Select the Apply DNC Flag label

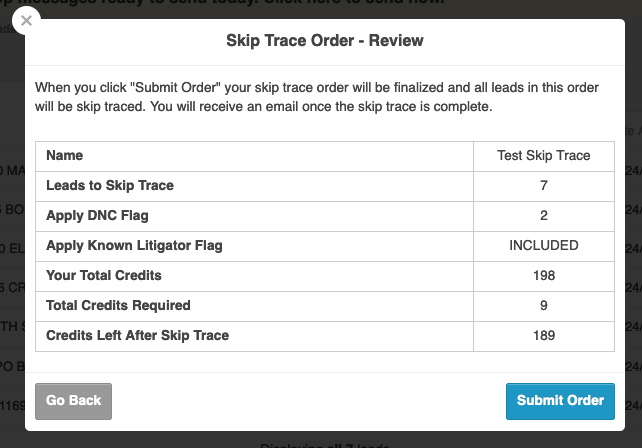[97, 216]
